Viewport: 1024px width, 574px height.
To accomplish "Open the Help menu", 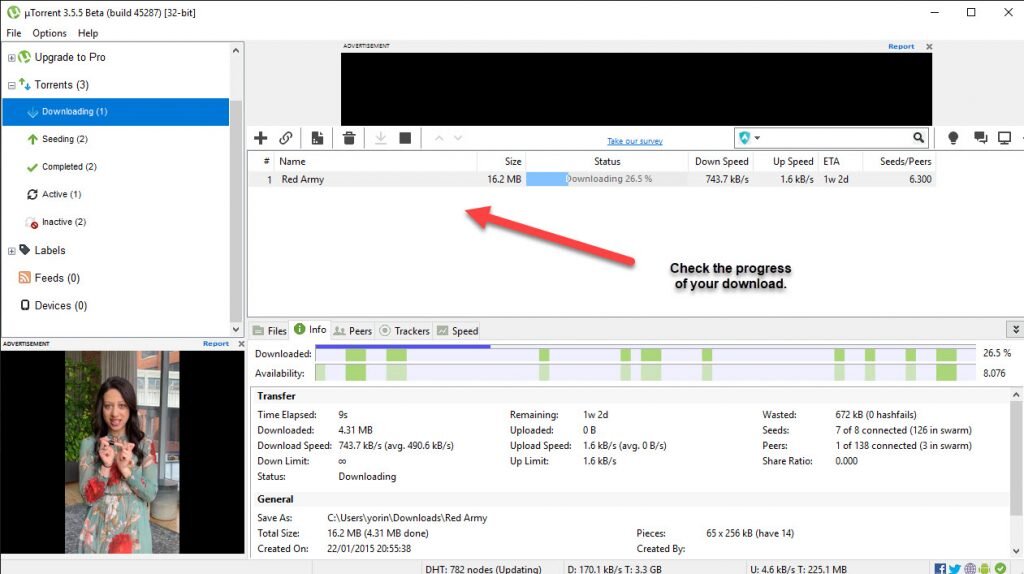I will [x=88, y=33].
